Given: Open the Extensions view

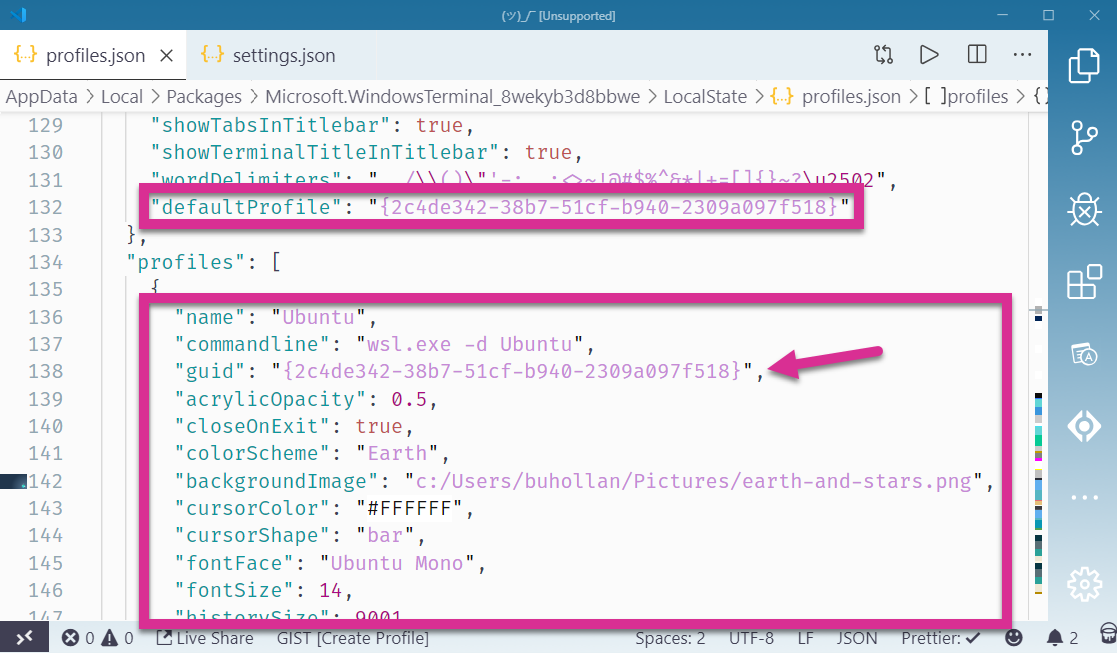Looking at the screenshot, I should (1084, 282).
